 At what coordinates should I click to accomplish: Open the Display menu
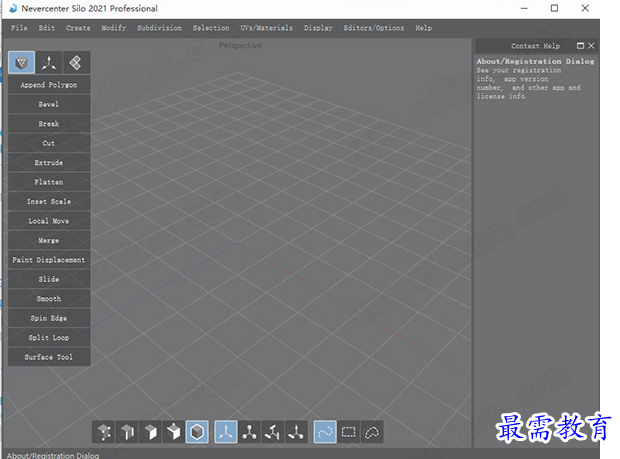pos(318,28)
